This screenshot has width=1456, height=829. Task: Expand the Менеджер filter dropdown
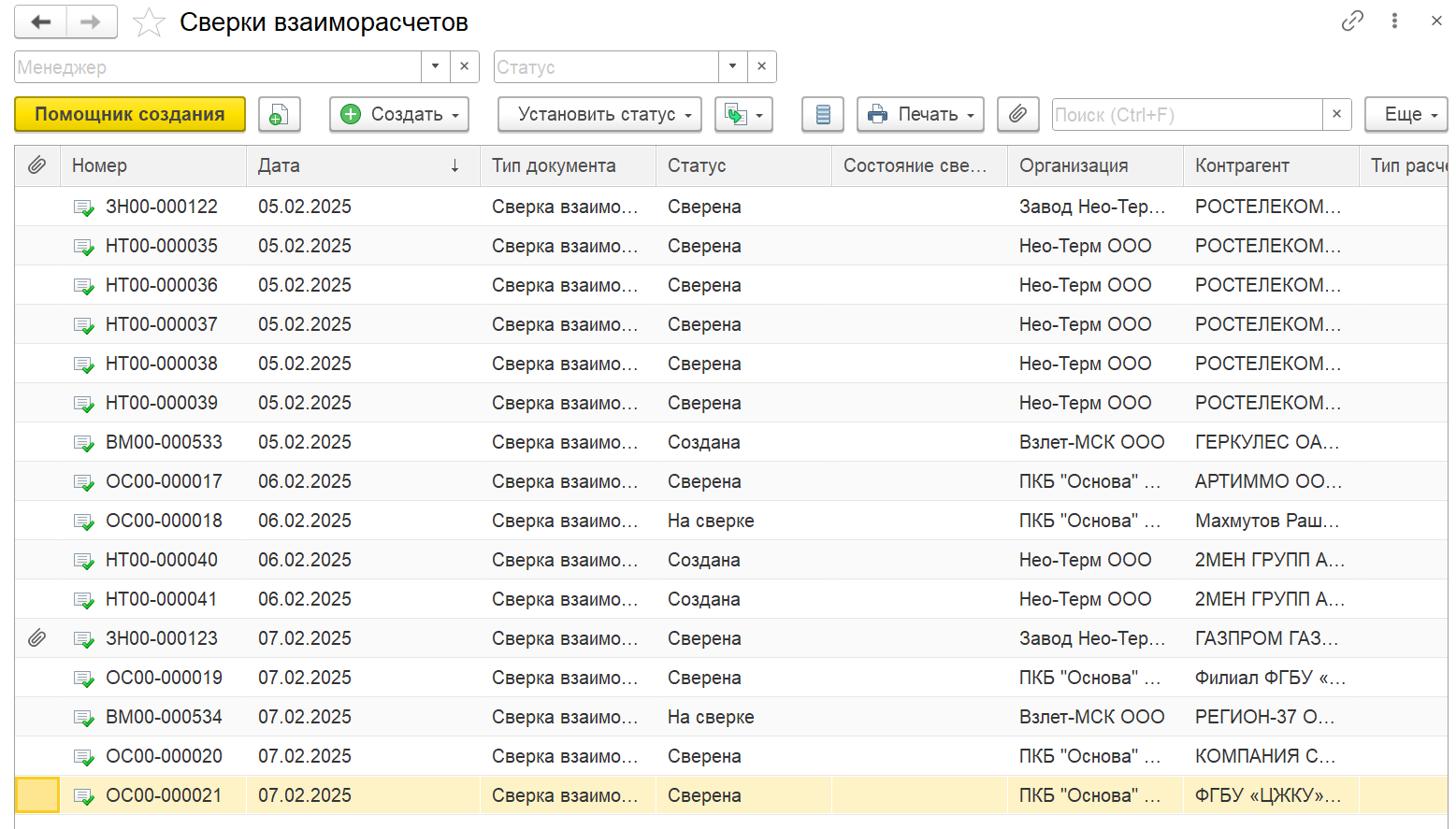click(x=435, y=66)
